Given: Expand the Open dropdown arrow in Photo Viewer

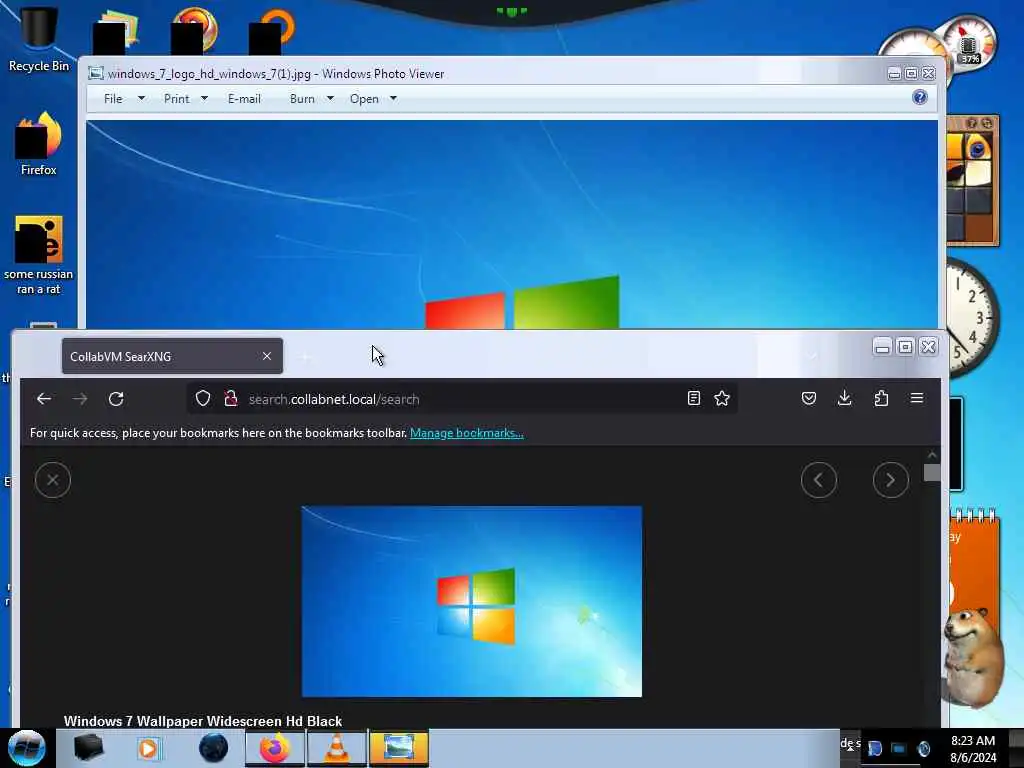Looking at the screenshot, I should pyautogui.click(x=393, y=99).
